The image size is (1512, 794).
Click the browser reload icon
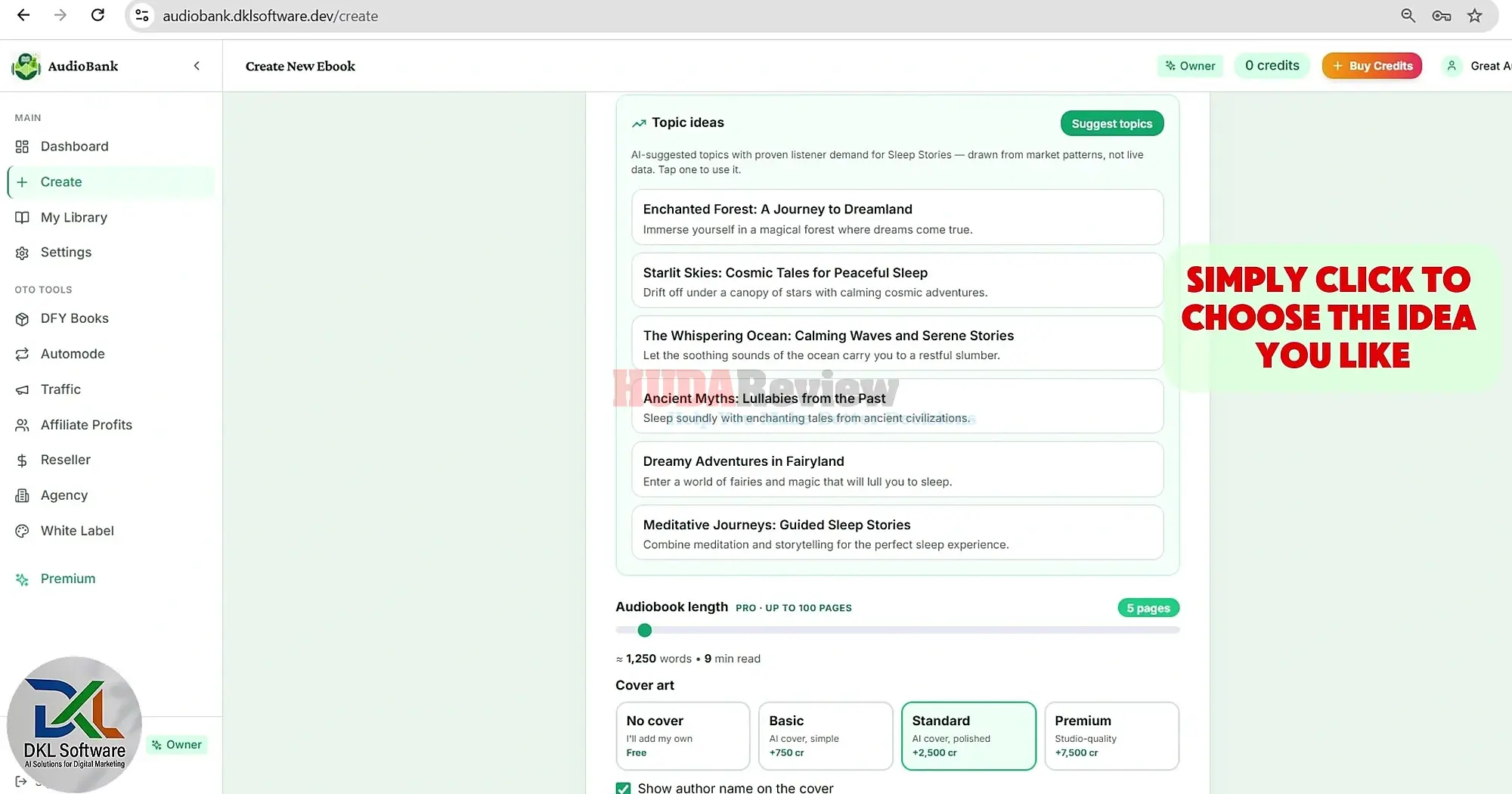tap(98, 15)
